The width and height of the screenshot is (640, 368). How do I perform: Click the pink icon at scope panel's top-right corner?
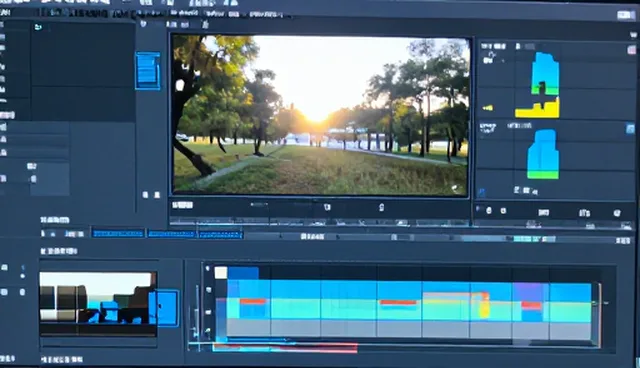click(631, 50)
